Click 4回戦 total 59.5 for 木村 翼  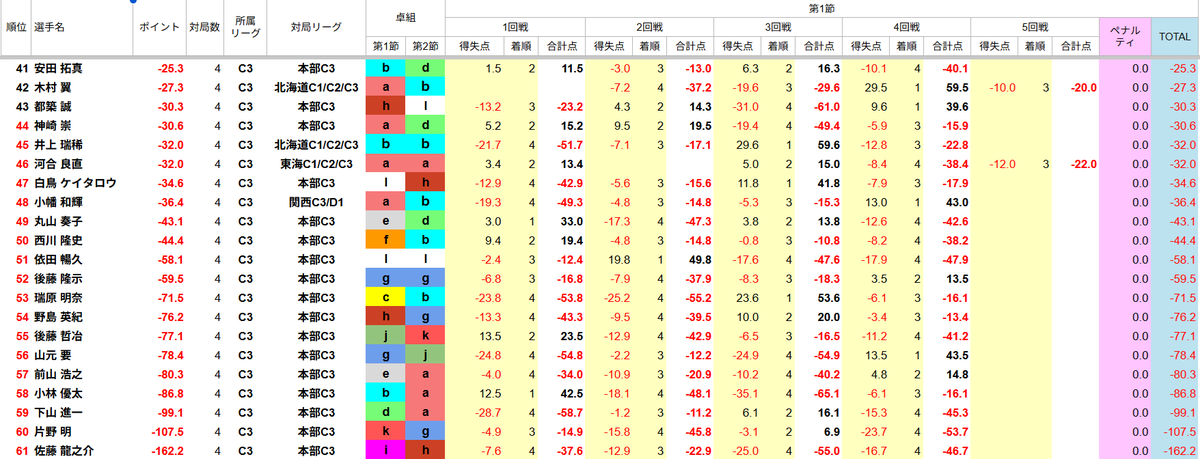[x=957, y=87]
